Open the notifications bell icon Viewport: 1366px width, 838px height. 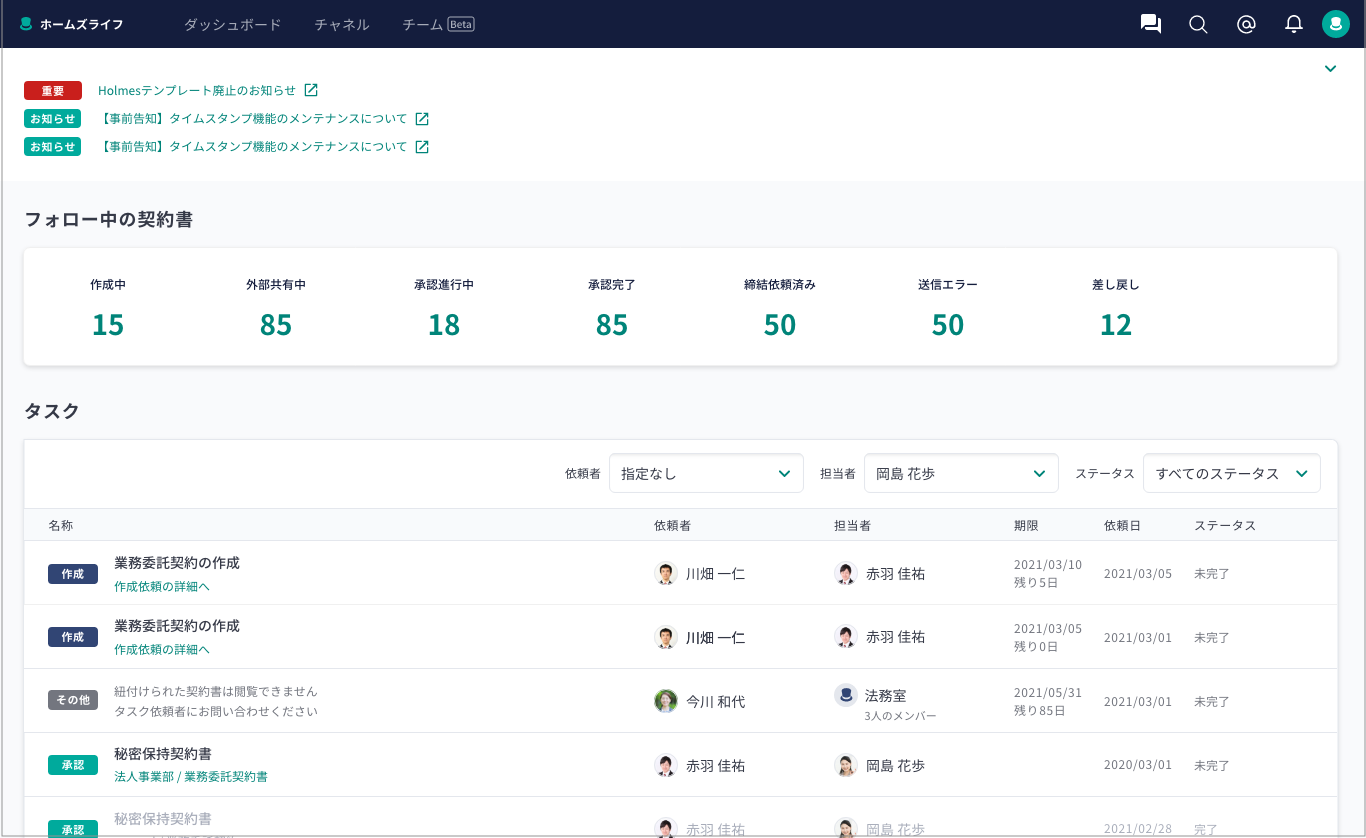pos(1294,24)
